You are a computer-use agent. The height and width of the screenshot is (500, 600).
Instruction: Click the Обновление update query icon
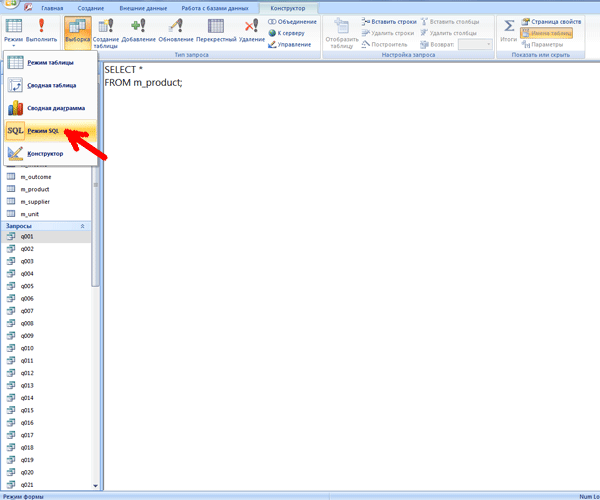click(x=176, y=29)
